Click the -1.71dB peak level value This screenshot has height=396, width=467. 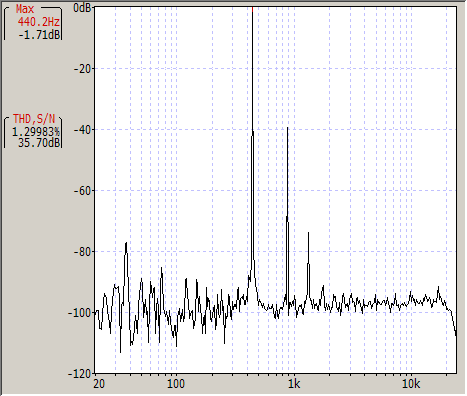39,35
